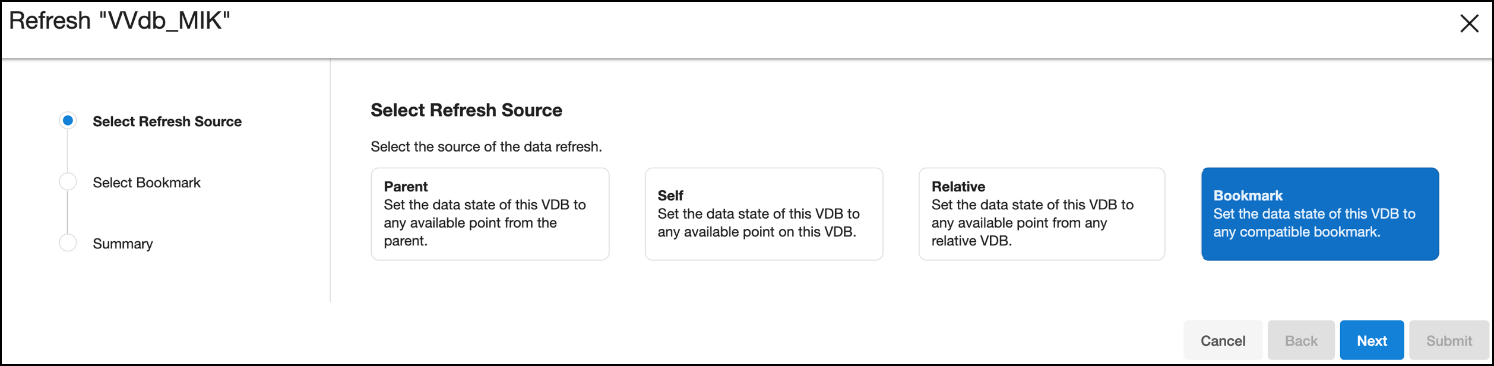Click the bold Select Refresh Source heading
Image resolution: width=1494 pixels, height=366 pixels.
click(x=467, y=110)
